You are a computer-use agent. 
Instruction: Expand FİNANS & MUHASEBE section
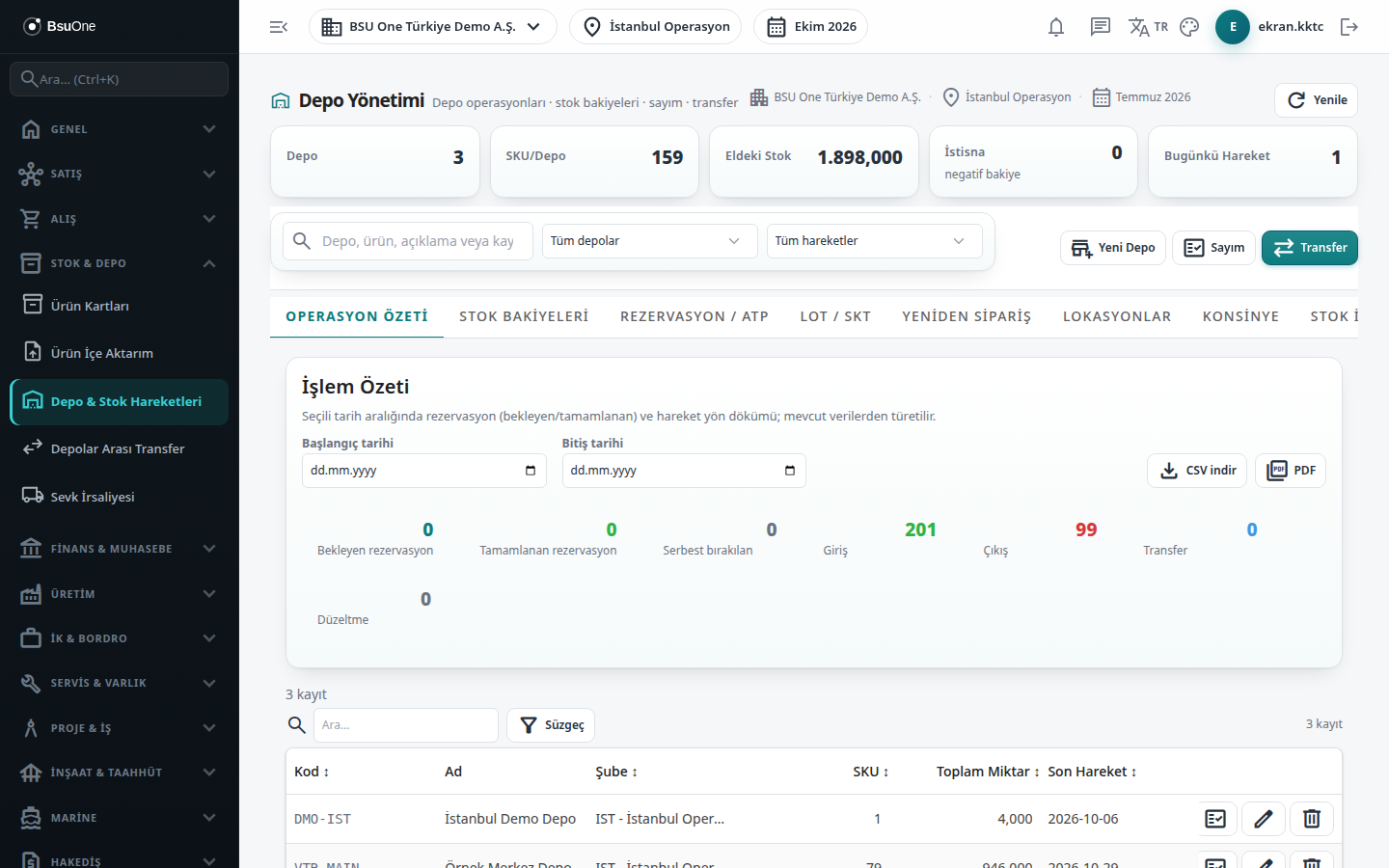[x=120, y=549]
